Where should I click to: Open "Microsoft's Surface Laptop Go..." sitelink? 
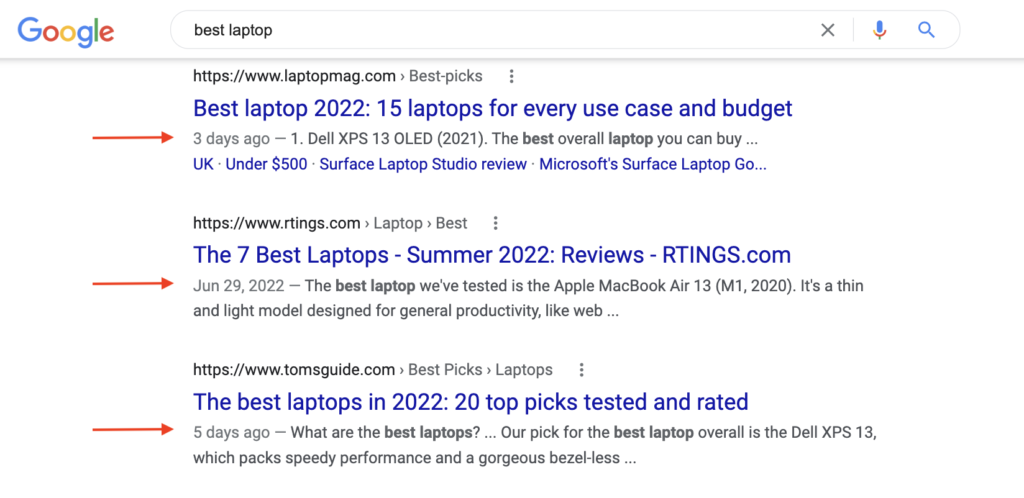pos(653,164)
